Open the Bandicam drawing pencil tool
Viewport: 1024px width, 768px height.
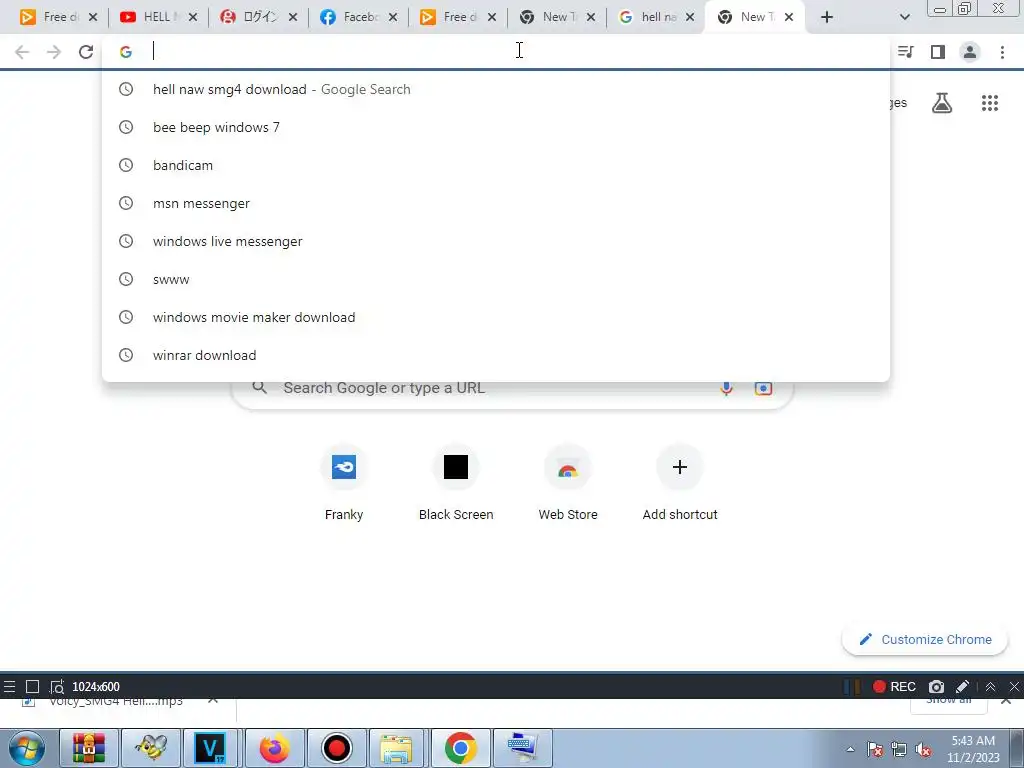pyautogui.click(x=962, y=686)
